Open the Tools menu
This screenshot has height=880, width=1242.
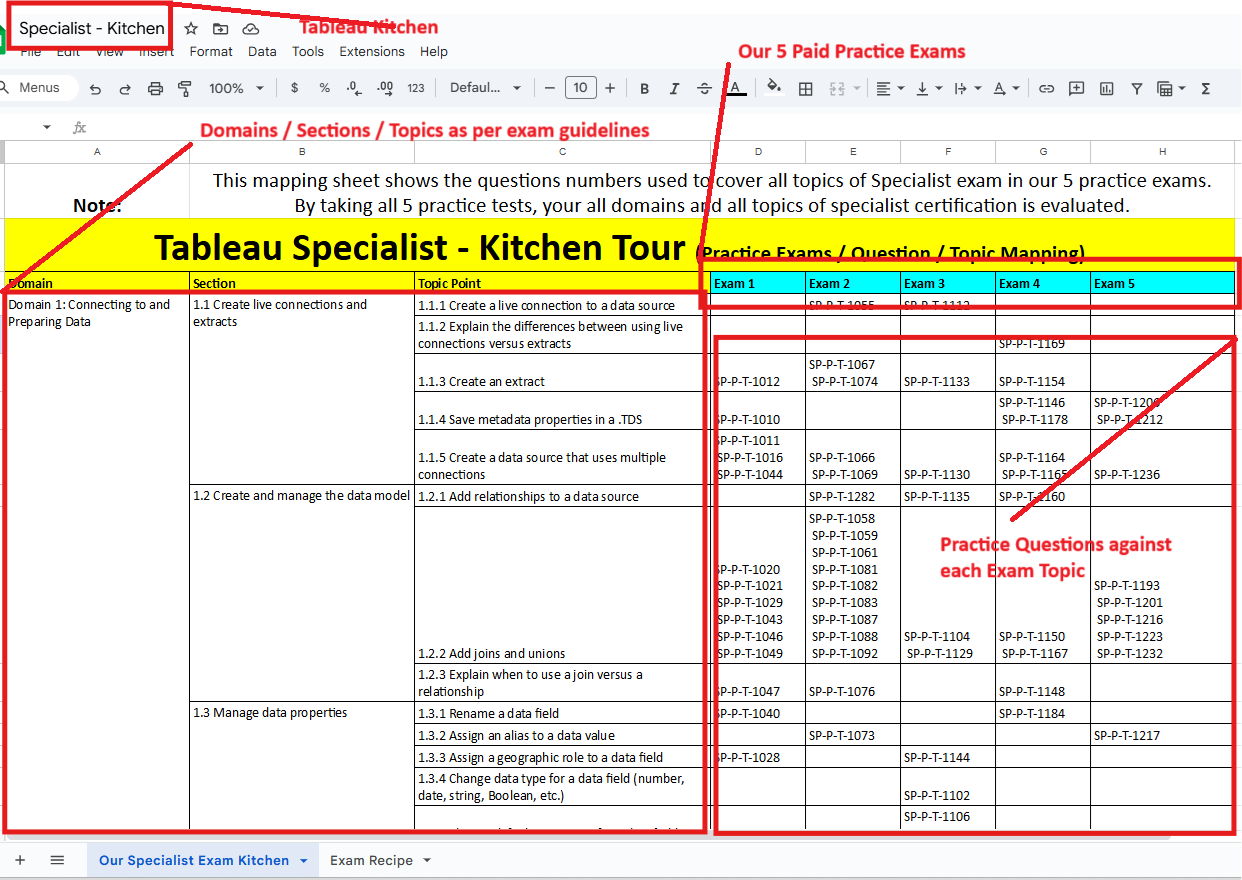pyautogui.click(x=308, y=52)
